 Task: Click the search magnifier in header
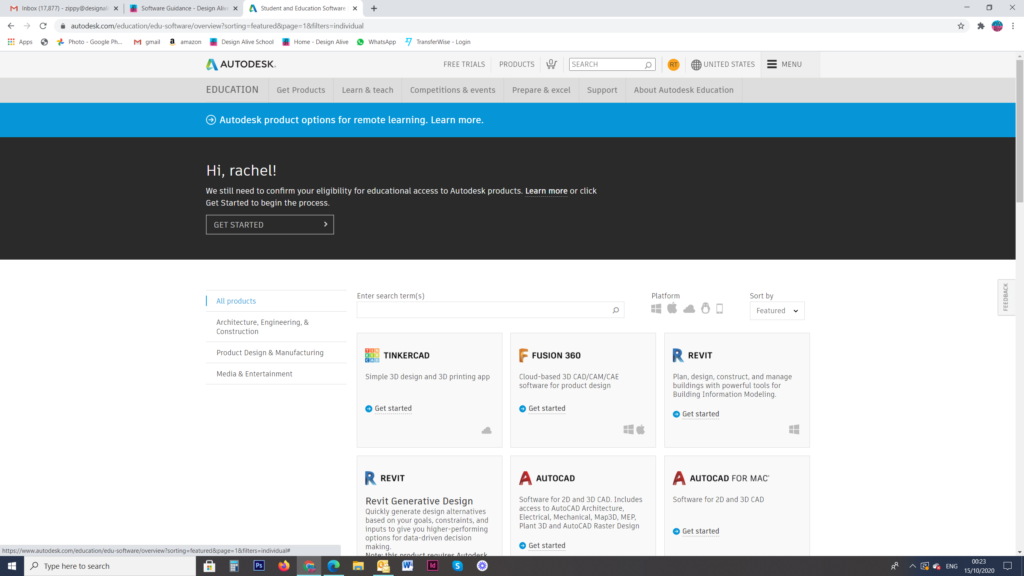pyautogui.click(x=648, y=65)
